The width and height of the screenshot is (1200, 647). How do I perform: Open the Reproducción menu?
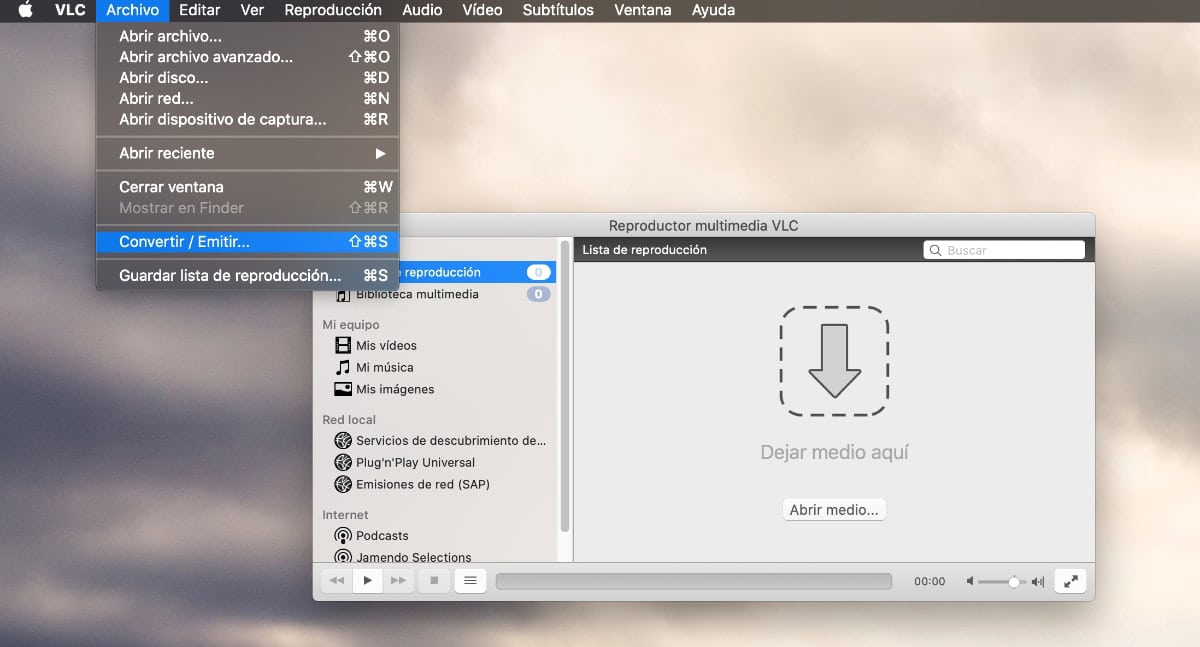pos(333,10)
